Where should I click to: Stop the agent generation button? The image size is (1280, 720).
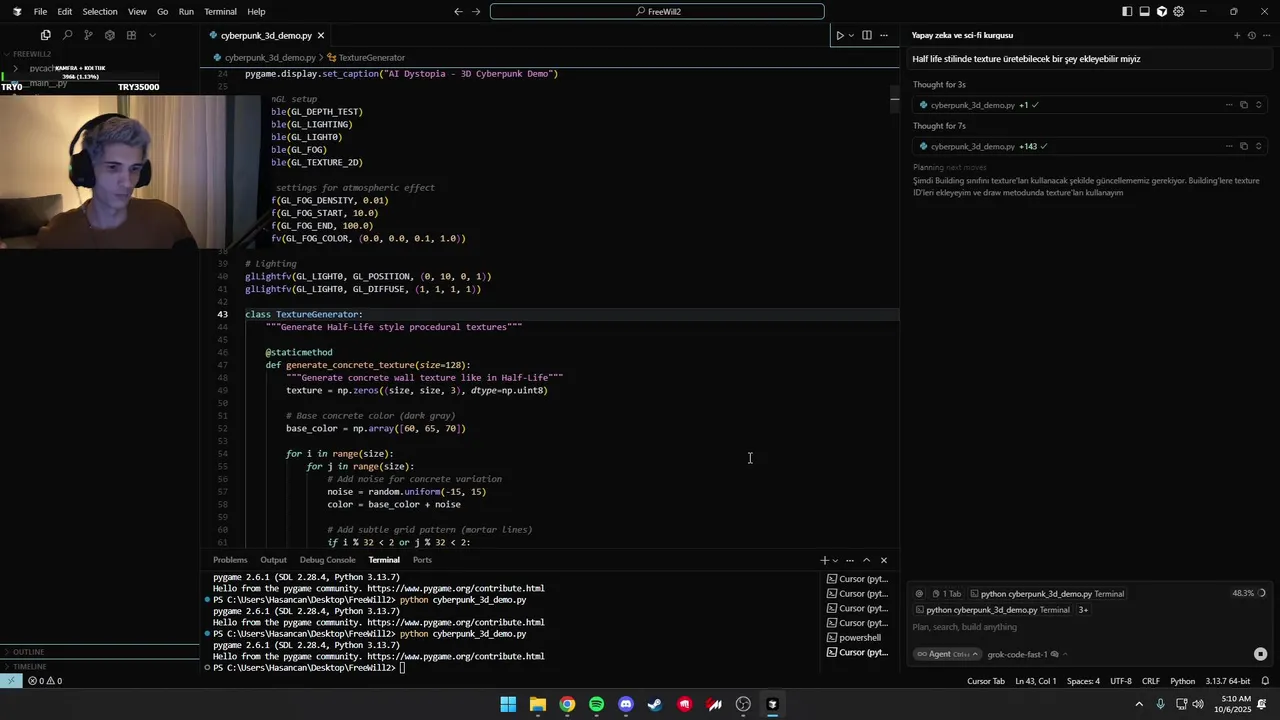coord(1260,654)
